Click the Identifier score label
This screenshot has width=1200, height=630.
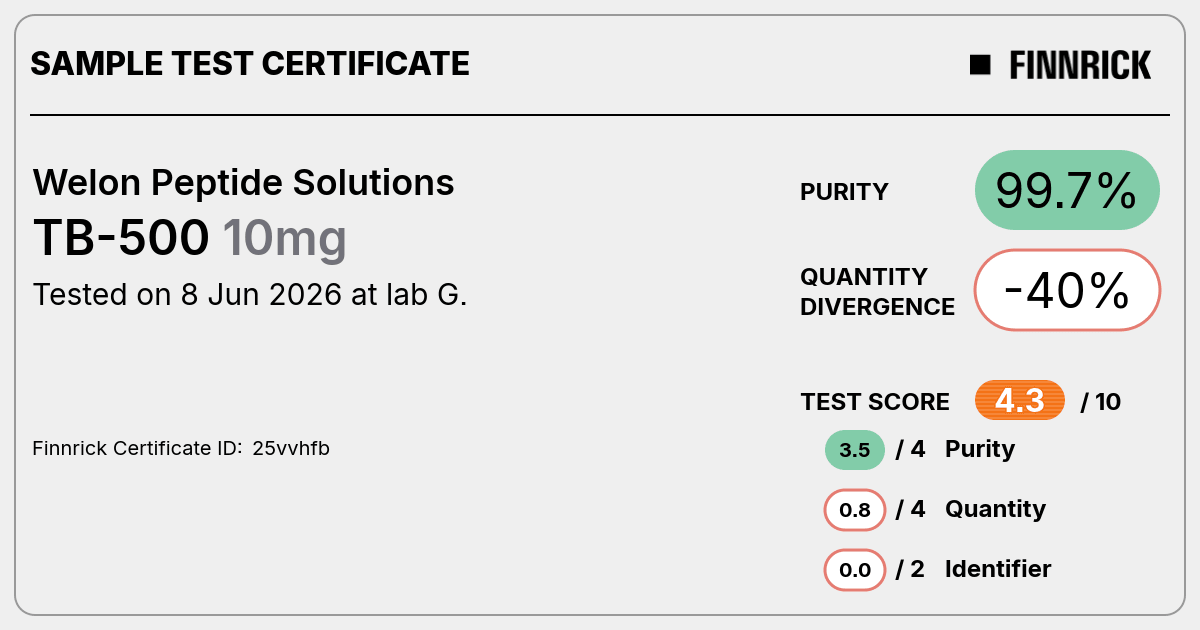tap(998, 569)
